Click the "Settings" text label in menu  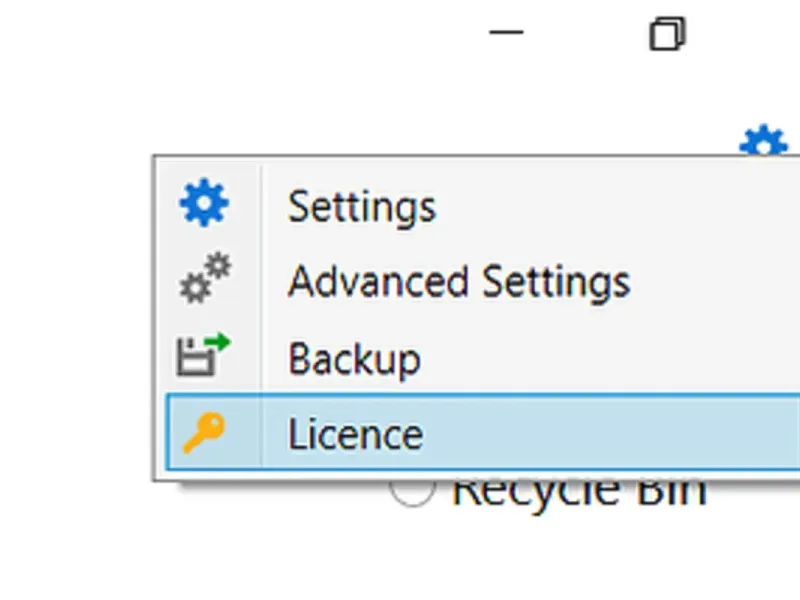point(362,207)
